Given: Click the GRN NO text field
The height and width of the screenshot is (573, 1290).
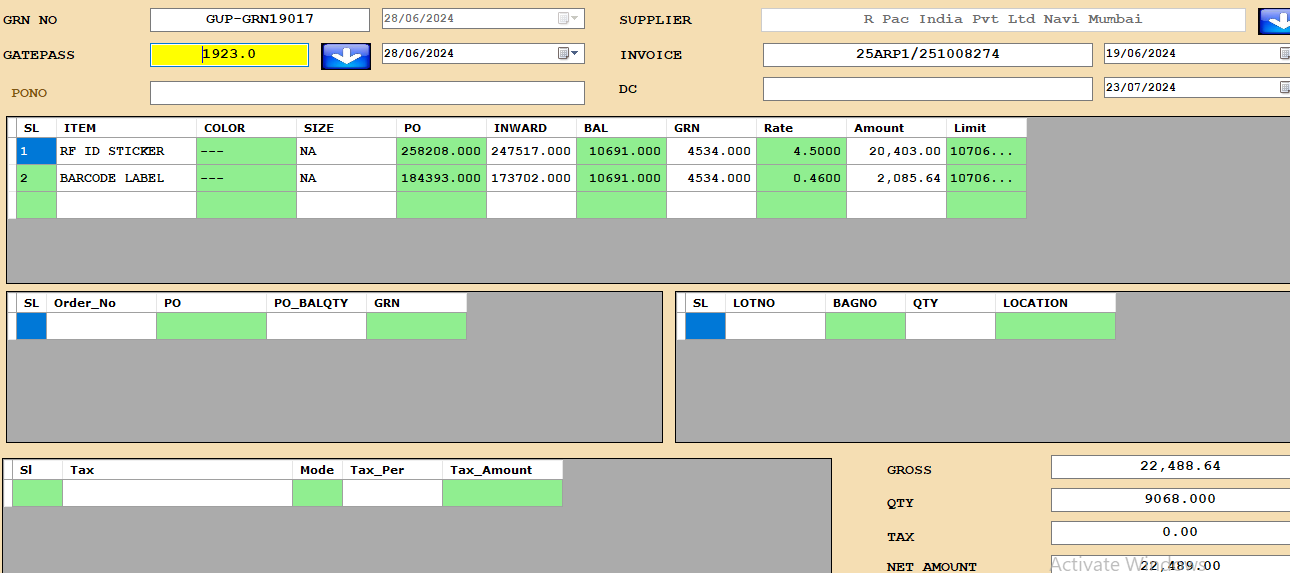Looking at the screenshot, I should coord(259,20).
